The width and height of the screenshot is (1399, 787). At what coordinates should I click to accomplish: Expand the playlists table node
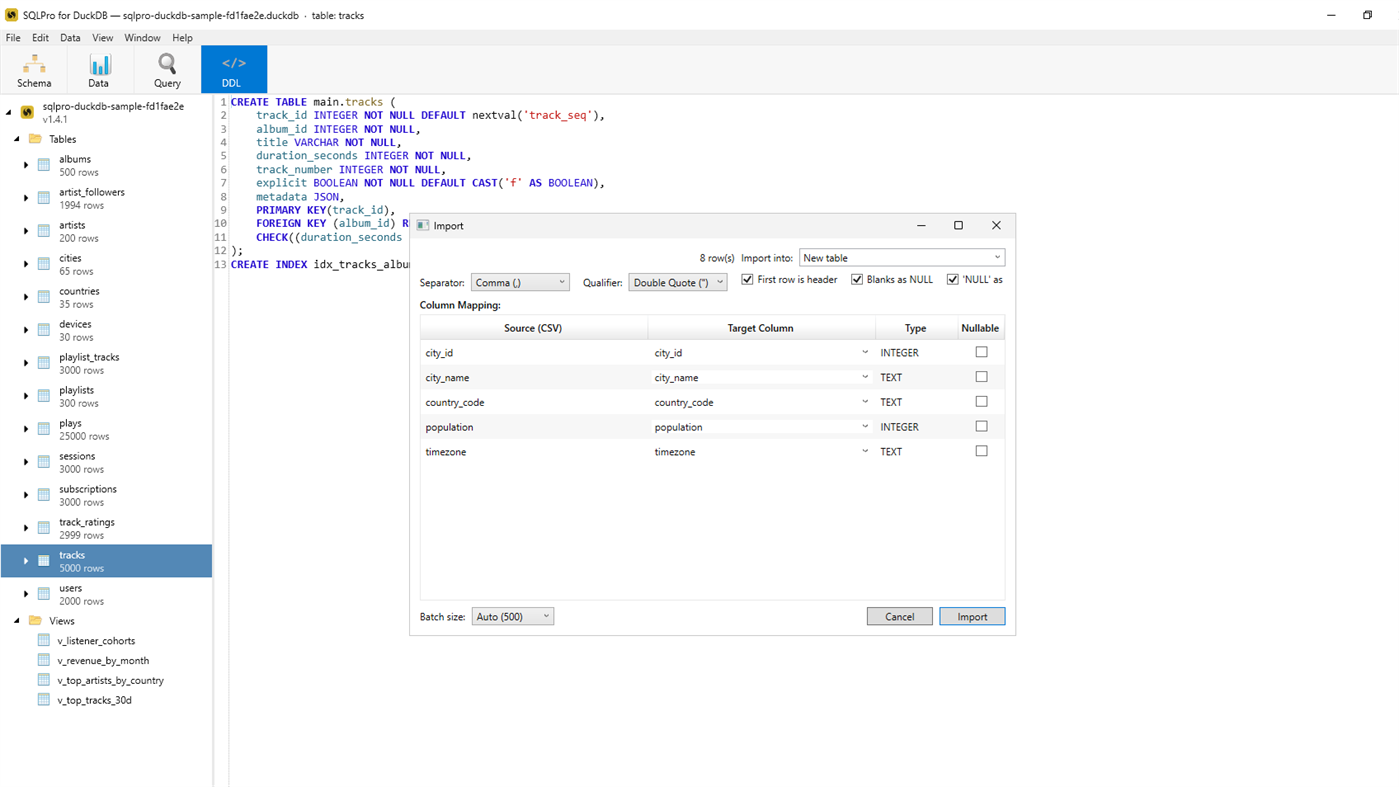[x=26, y=396]
